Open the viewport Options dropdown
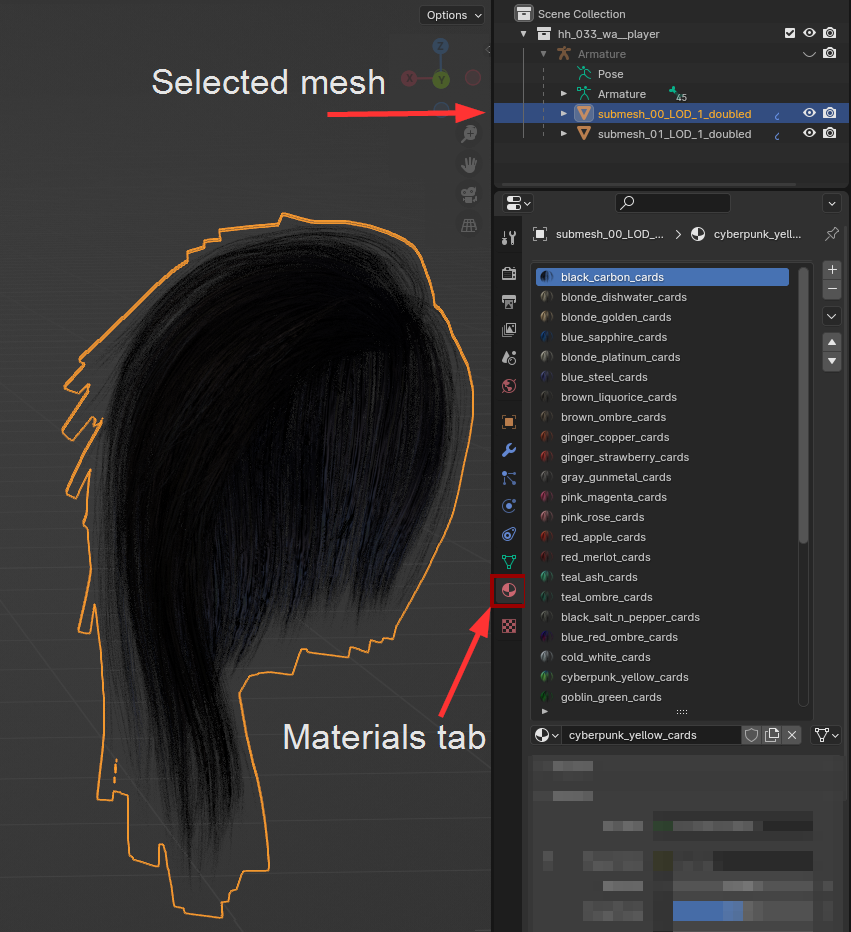This screenshot has width=851, height=932. pos(453,15)
